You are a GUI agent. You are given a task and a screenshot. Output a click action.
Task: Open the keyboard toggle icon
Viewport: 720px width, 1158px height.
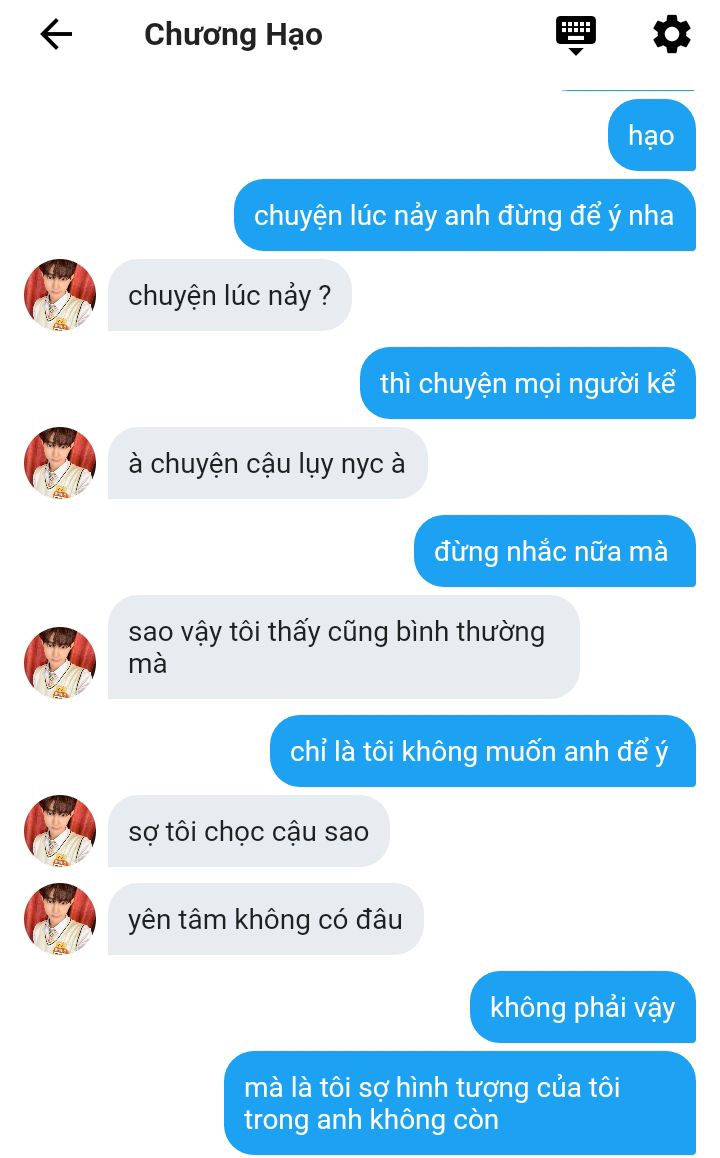click(x=576, y=35)
